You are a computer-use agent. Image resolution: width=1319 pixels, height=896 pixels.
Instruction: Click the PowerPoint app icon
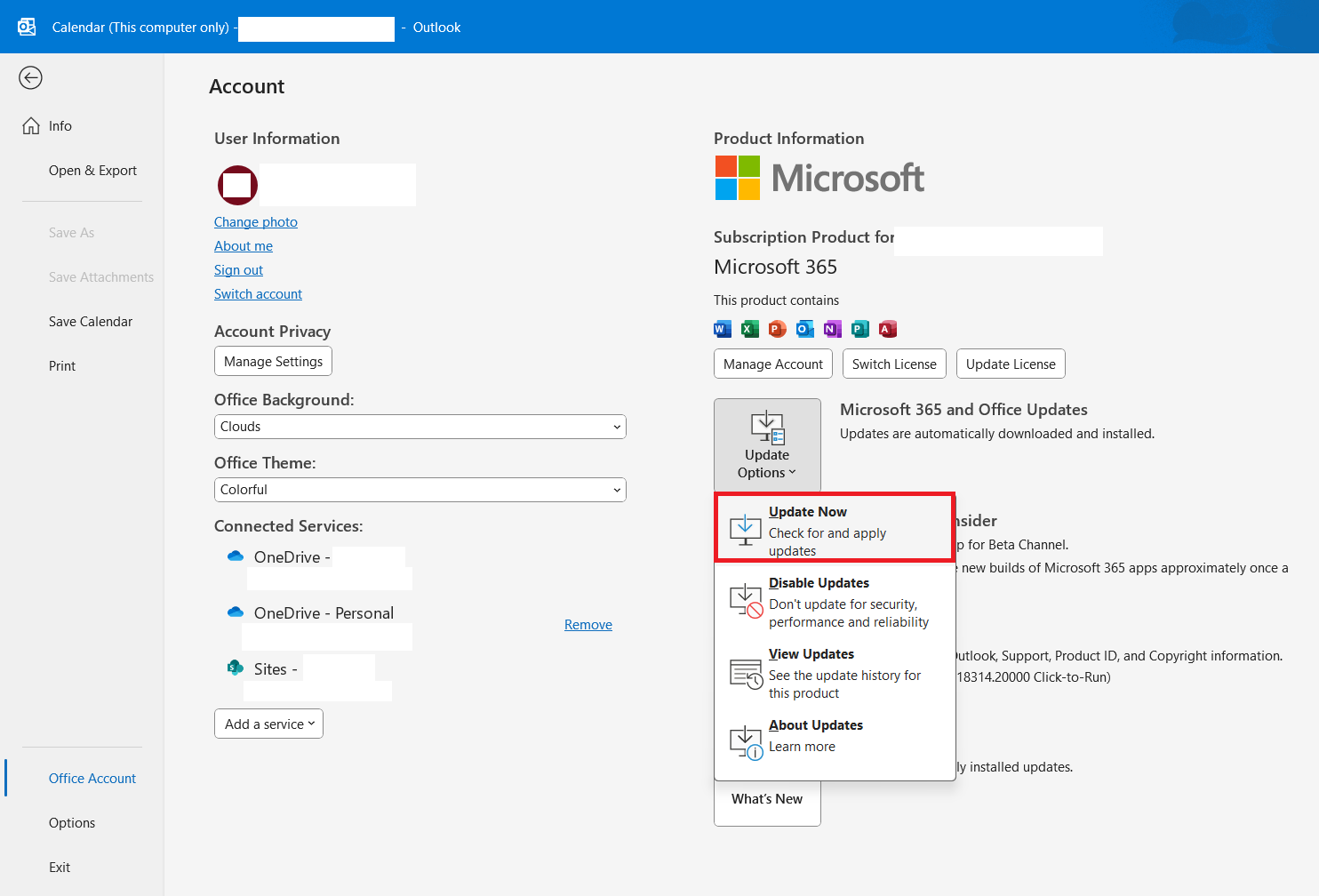[x=778, y=329]
